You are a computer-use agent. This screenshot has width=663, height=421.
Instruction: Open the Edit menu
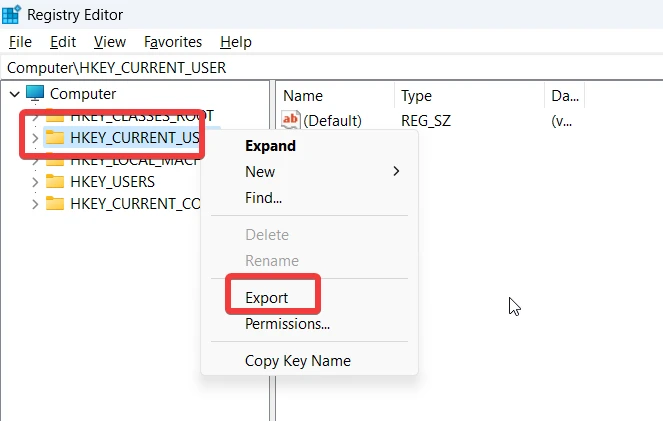[63, 42]
